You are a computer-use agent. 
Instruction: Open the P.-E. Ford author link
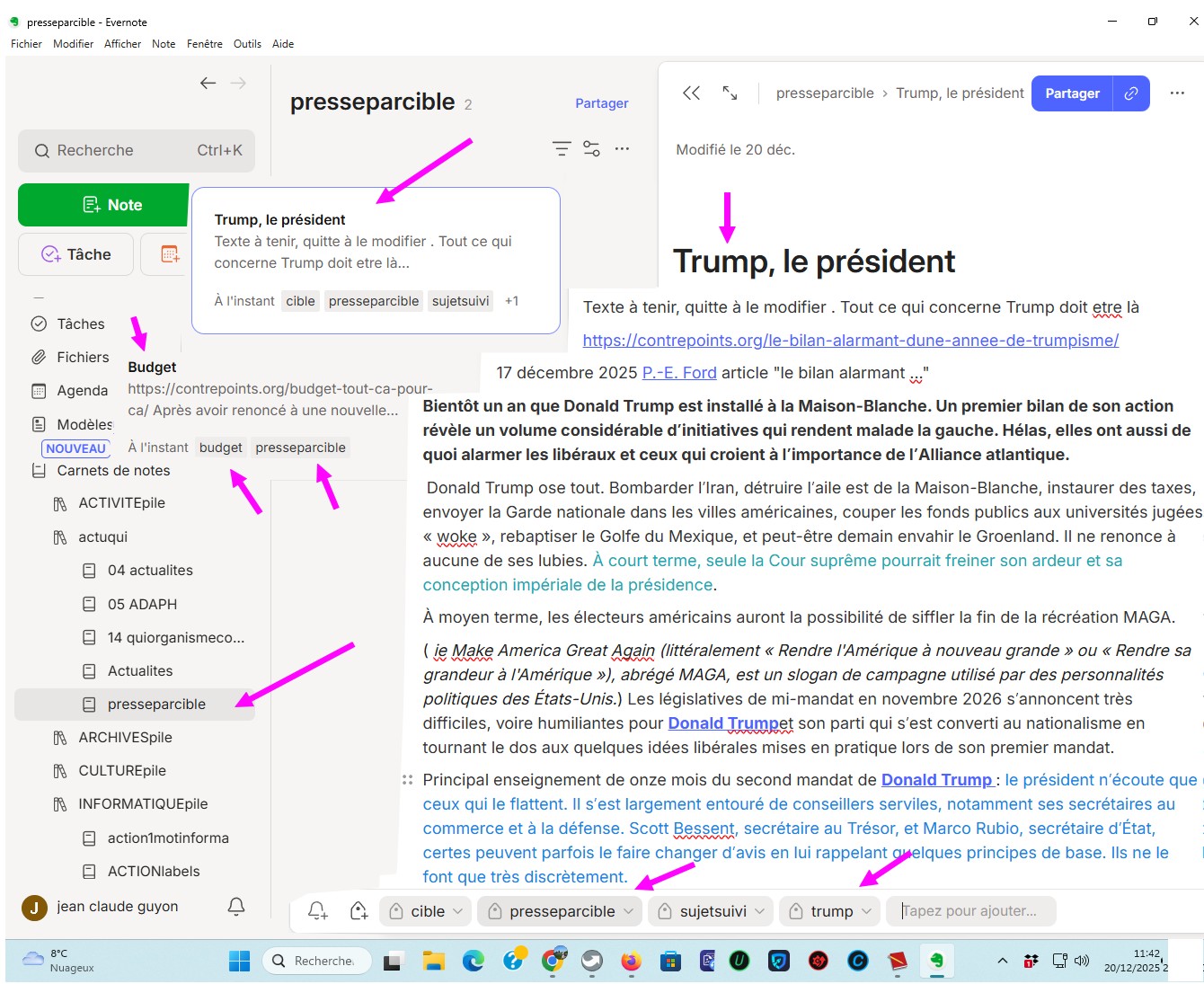point(679,373)
